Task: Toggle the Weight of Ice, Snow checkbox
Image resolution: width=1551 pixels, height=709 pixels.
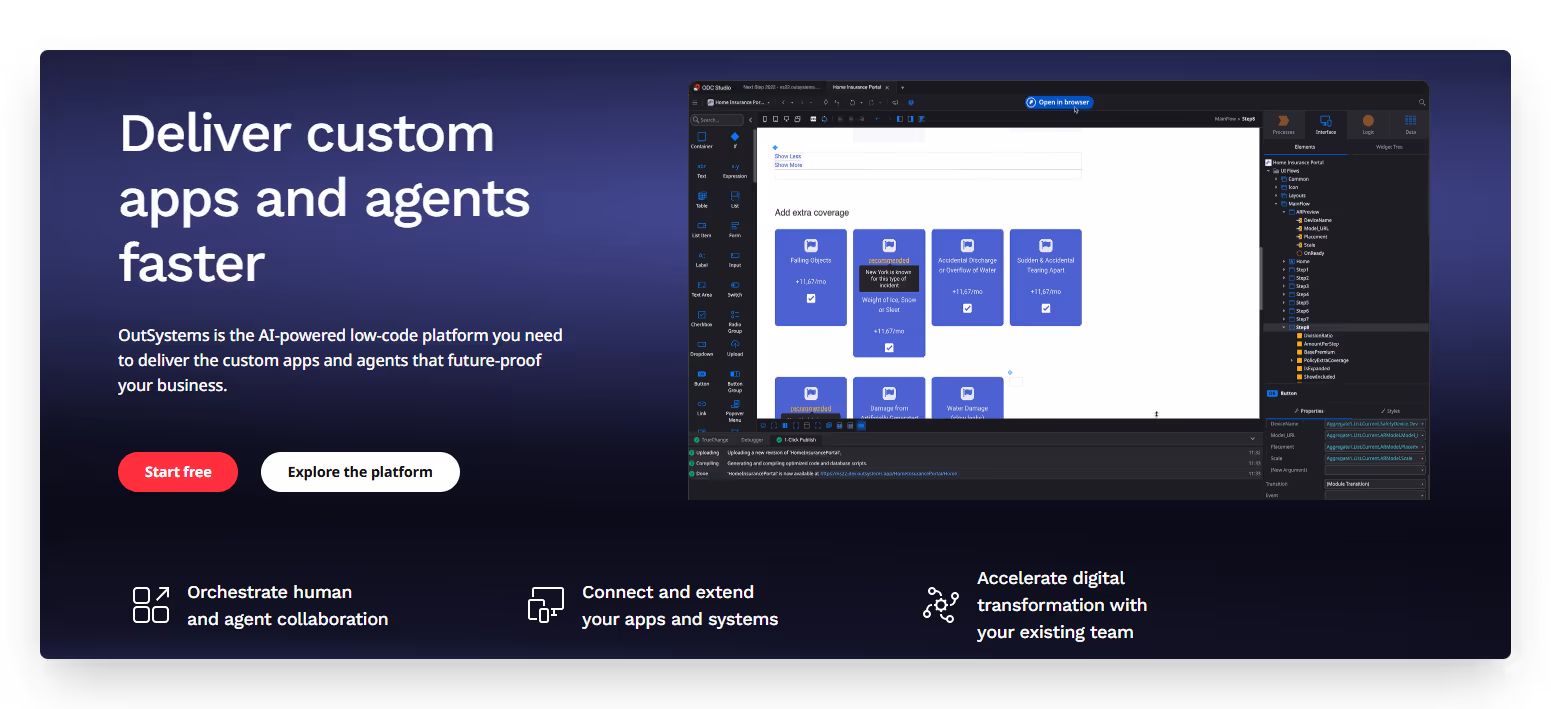Action: [889, 348]
